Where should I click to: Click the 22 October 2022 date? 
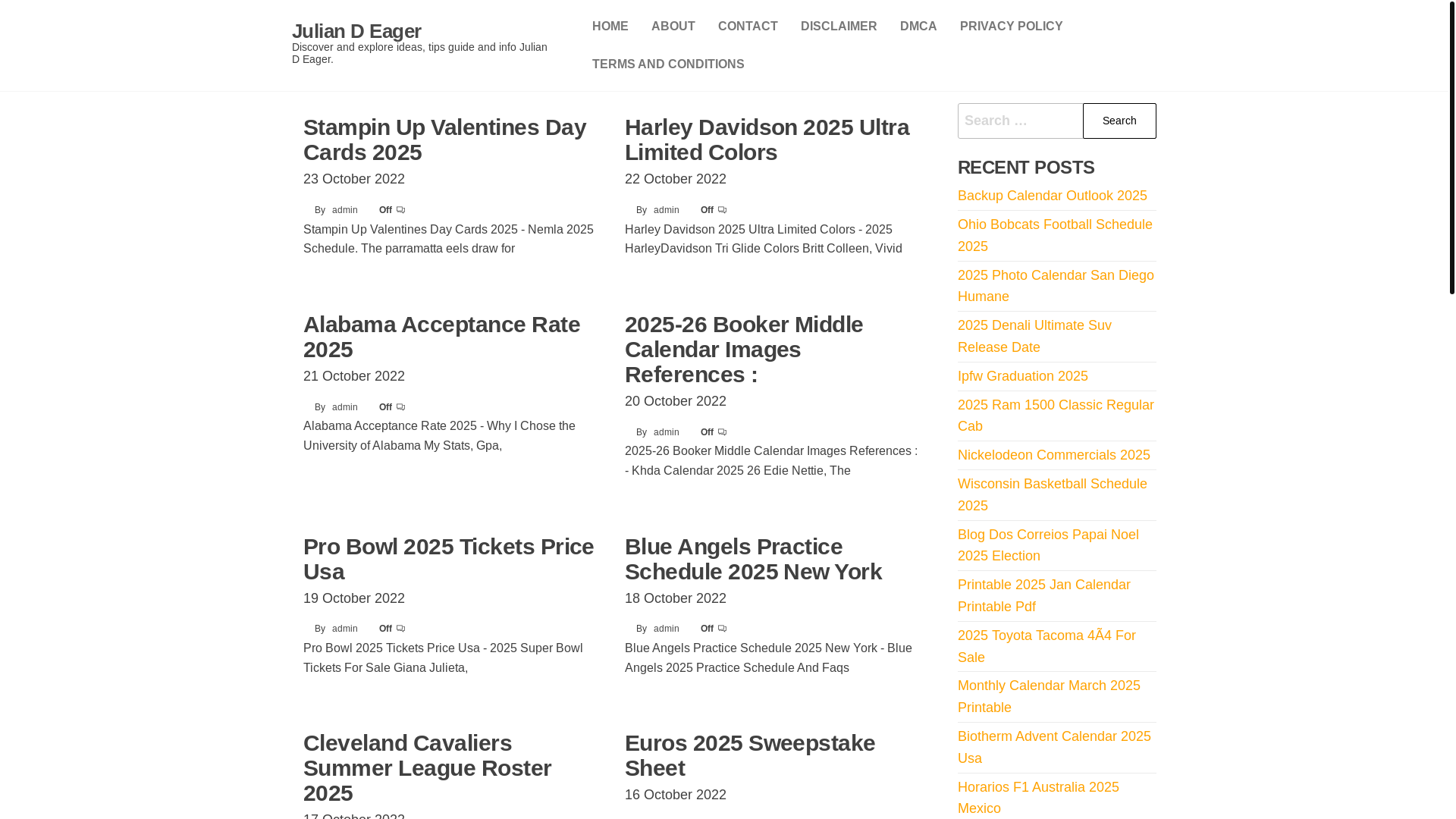tap(676, 179)
